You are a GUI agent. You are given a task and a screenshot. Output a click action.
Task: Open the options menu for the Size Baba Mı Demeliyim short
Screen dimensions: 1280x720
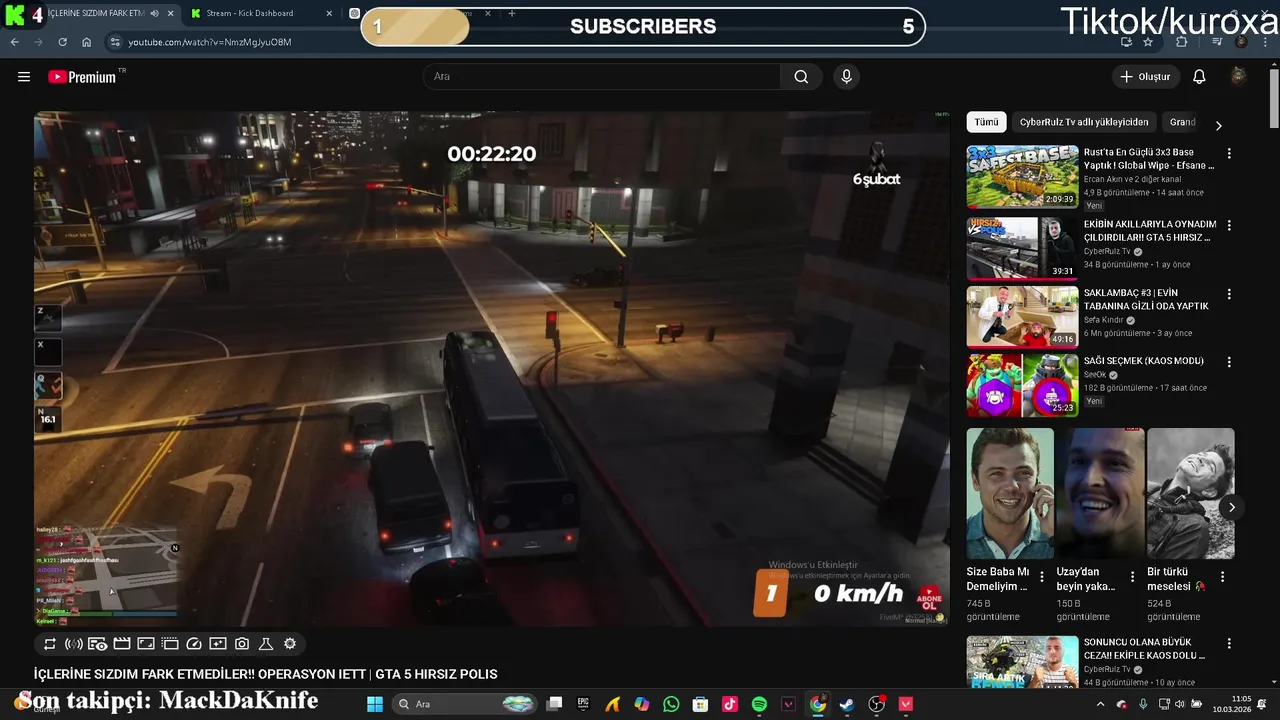1042,577
